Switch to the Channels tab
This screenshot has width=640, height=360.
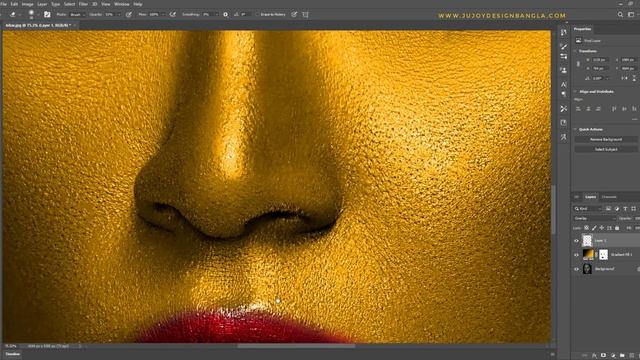click(609, 197)
